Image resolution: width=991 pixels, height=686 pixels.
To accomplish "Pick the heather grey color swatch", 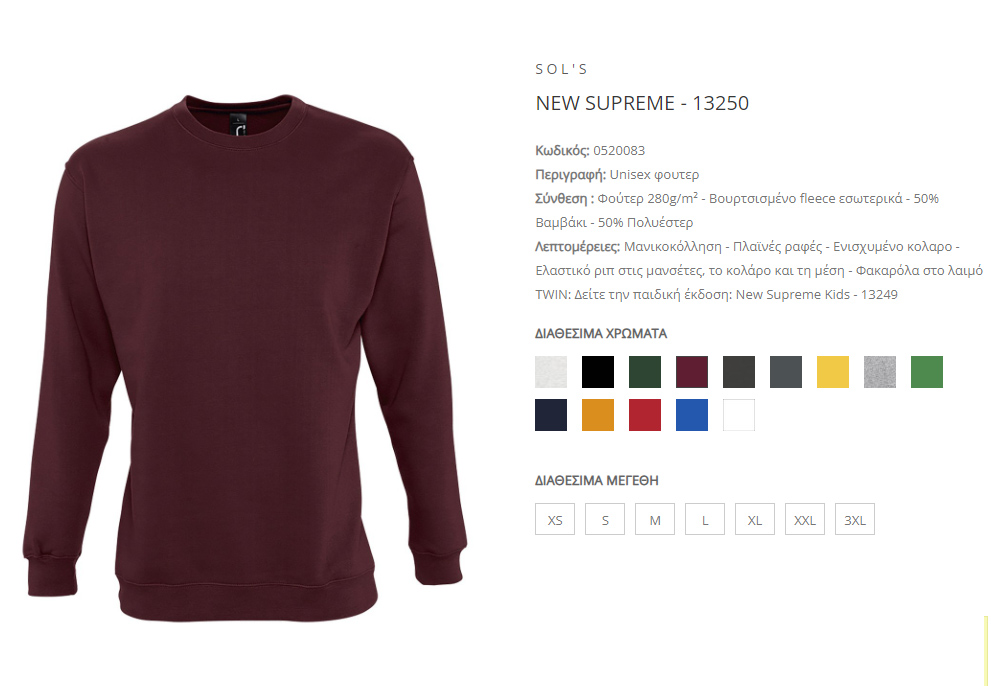I will pos(880,372).
